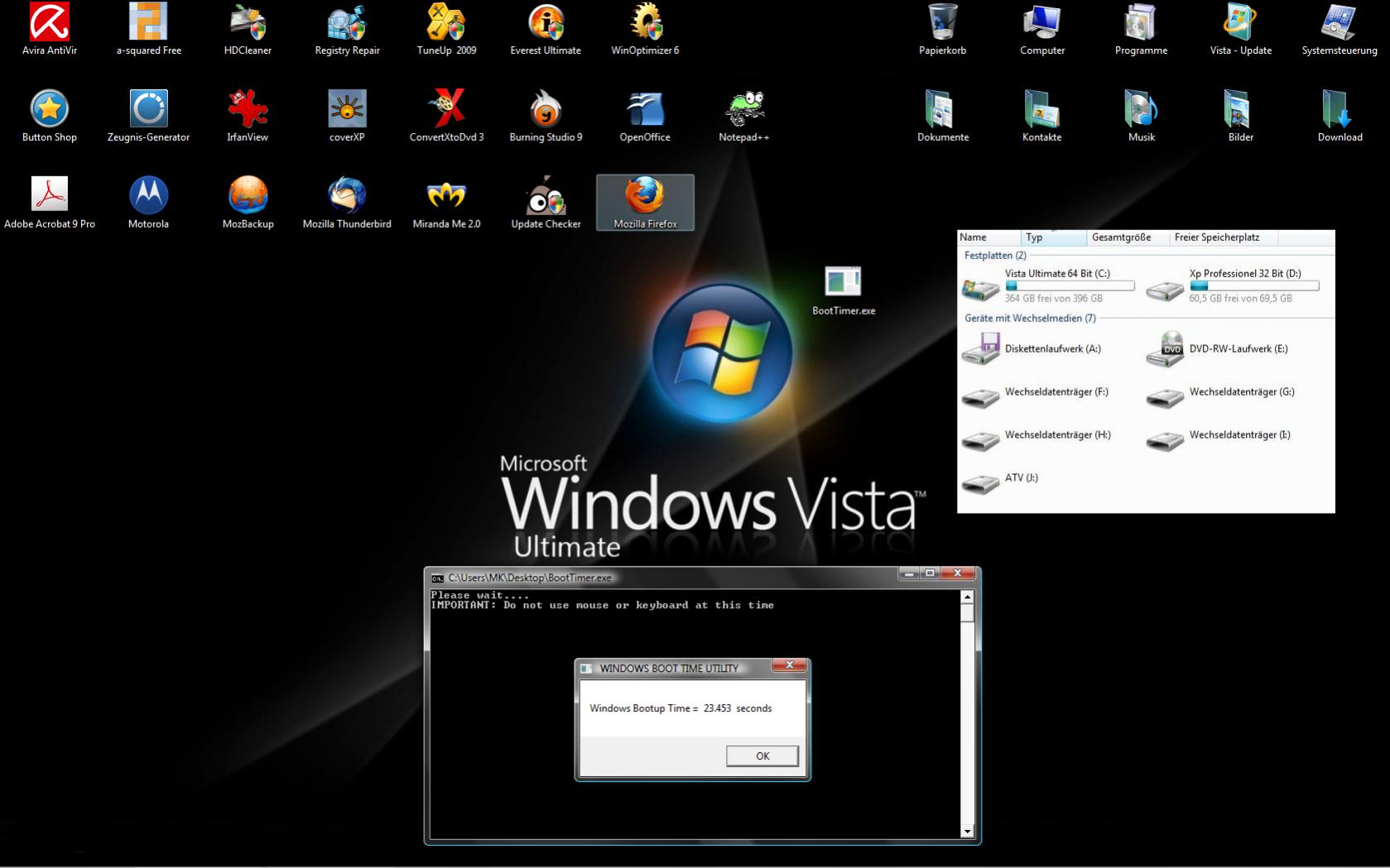The image size is (1390, 868).
Task: Select coverXP desktop icon
Action: point(347,116)
